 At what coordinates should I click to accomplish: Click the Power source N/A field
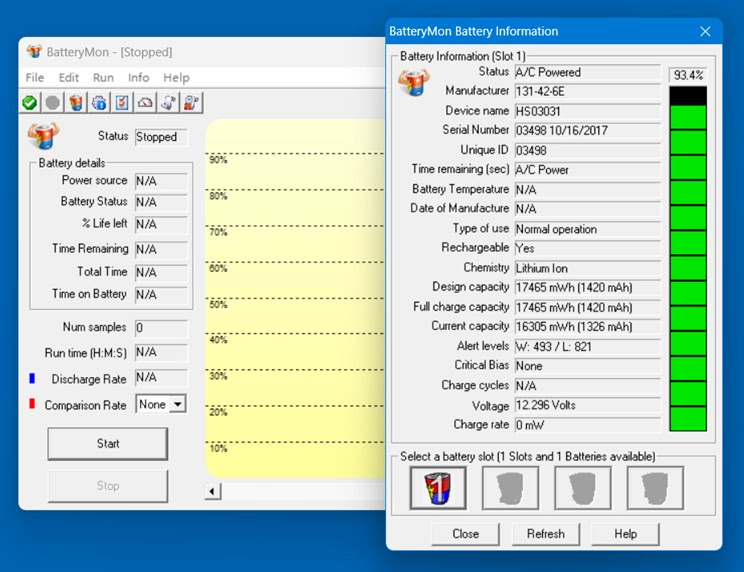tap(161, 181)
